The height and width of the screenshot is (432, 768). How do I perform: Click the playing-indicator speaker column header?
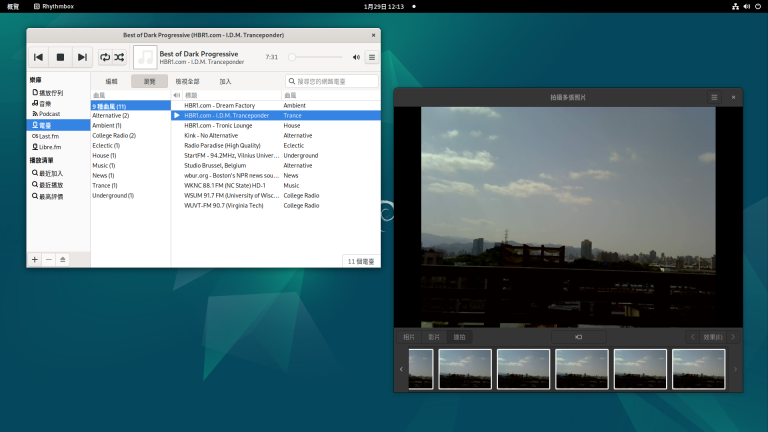[x=177, y=95]
